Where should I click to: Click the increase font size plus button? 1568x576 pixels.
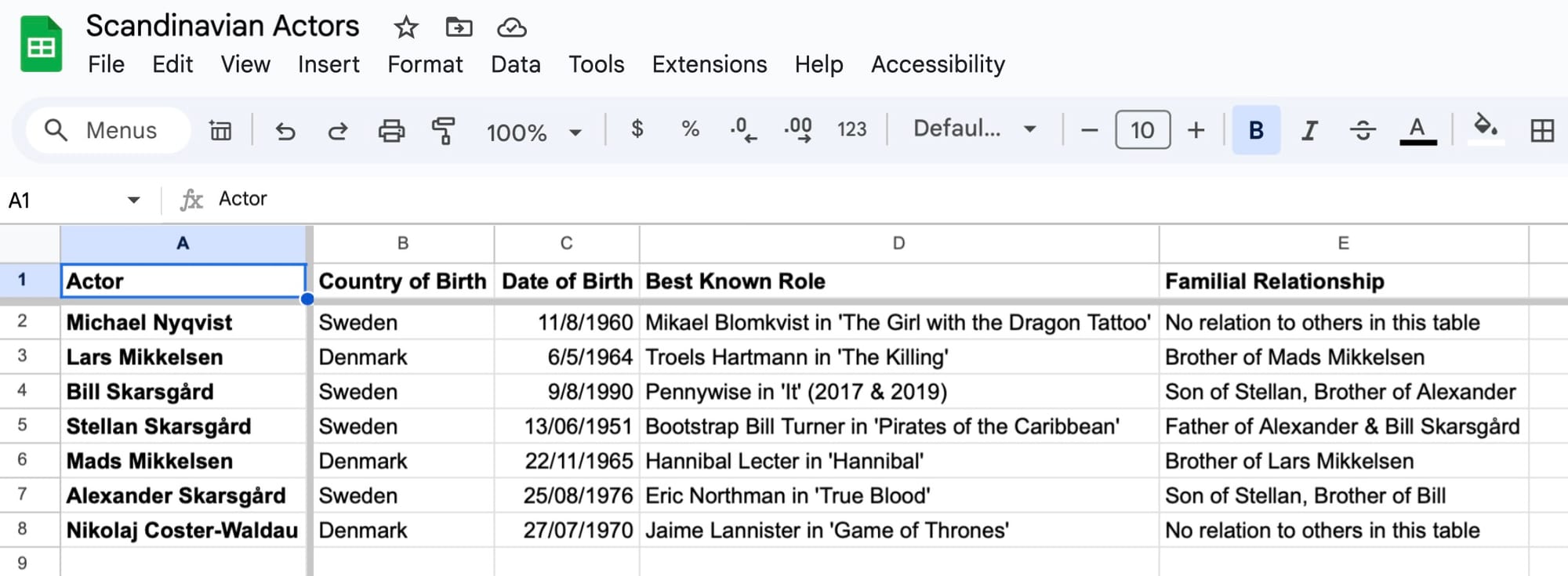coord(1196,131)
